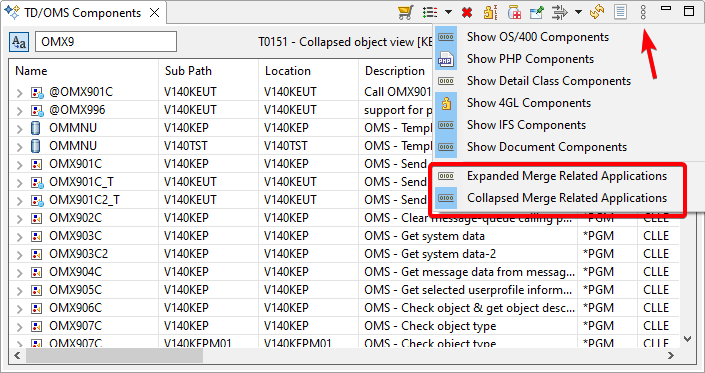The height and width of the screenshot is (373, 705).
Task: Click the shopping cart toolbar icon
Action: (x=406, y=12)
